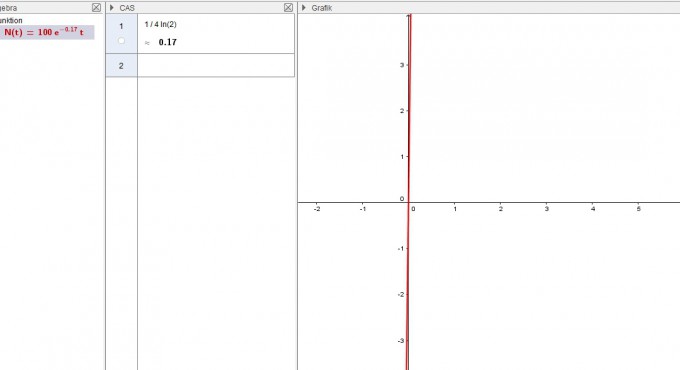Click x-axis label 3 in Grafik
Image resolution: width=680 pixels, height=370 pixels.
click(546, 209)
